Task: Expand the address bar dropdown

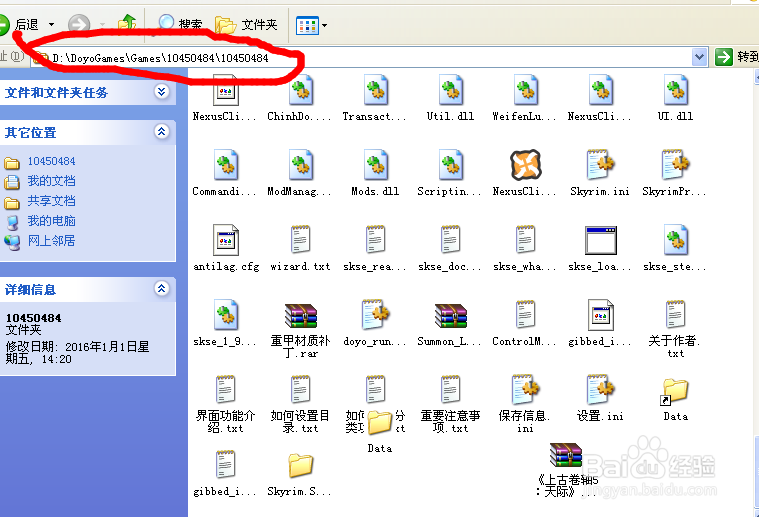Action: [699, 57]
